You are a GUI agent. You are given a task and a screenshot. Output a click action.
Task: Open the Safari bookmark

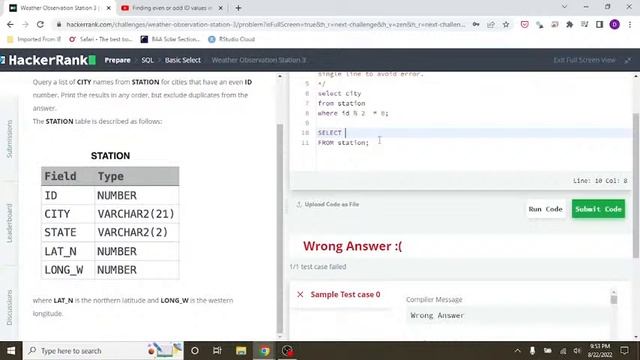(100, 39)
